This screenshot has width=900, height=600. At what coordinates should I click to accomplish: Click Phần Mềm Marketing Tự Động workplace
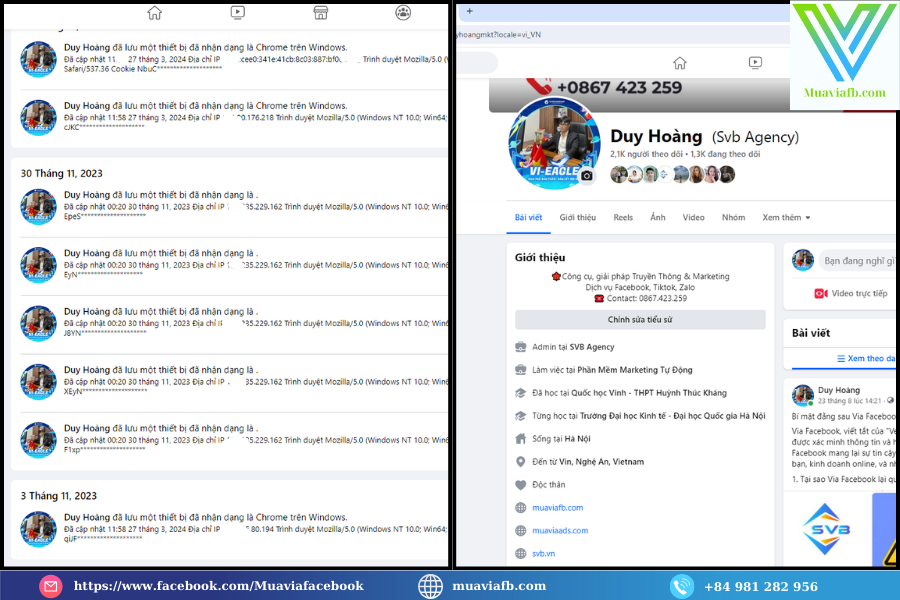click(x=634, y=370)
